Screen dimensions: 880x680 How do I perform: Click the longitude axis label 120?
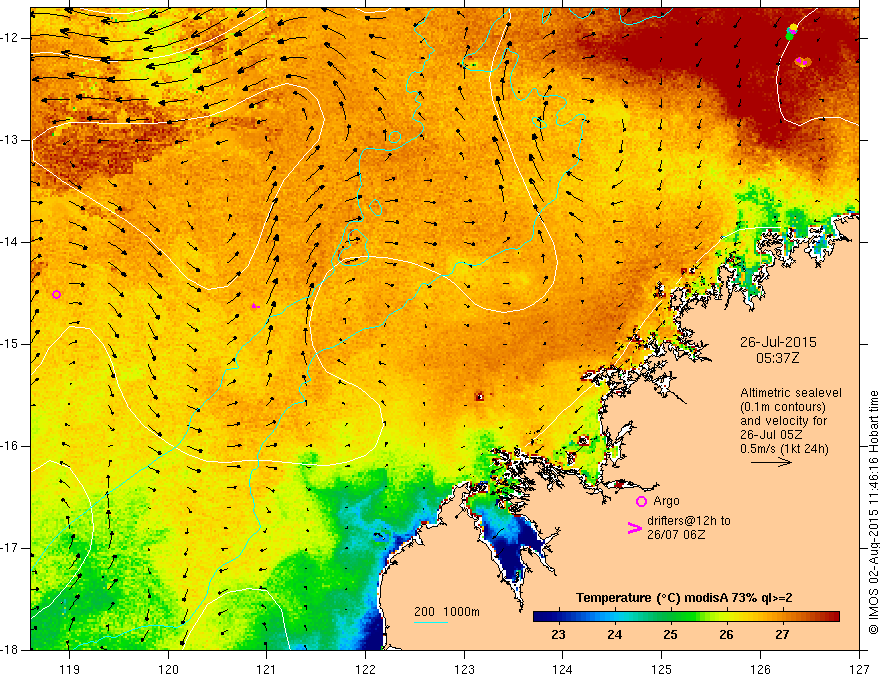coord(168,669)
